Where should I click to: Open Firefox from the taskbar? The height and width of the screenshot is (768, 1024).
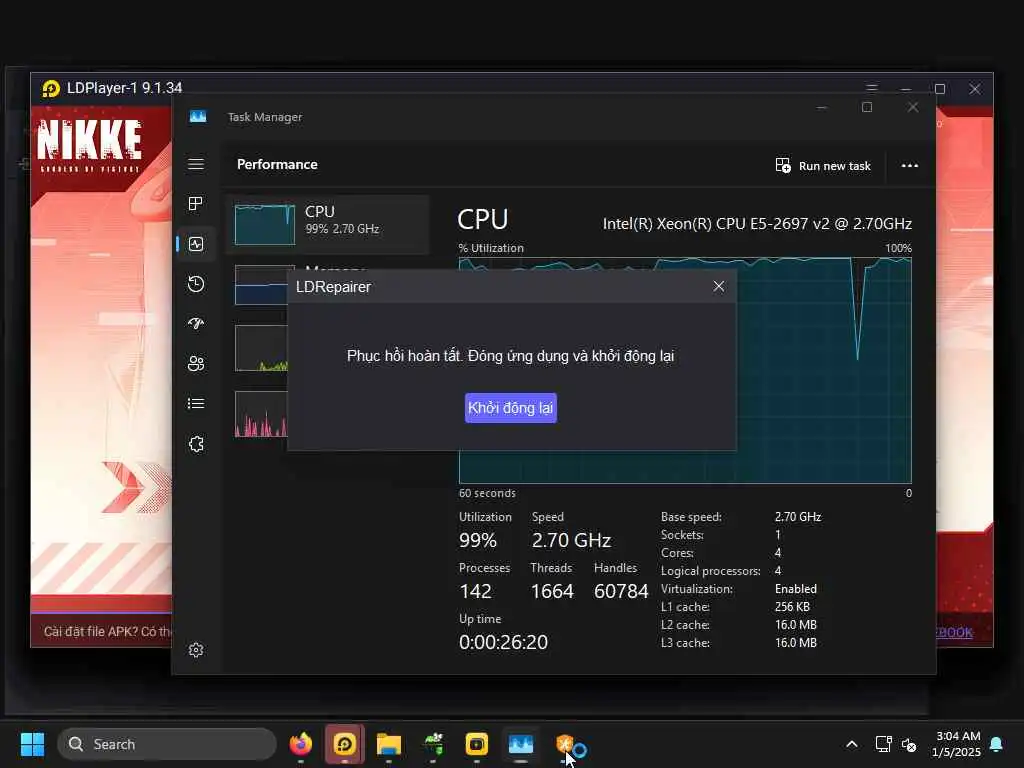[301, 744]
